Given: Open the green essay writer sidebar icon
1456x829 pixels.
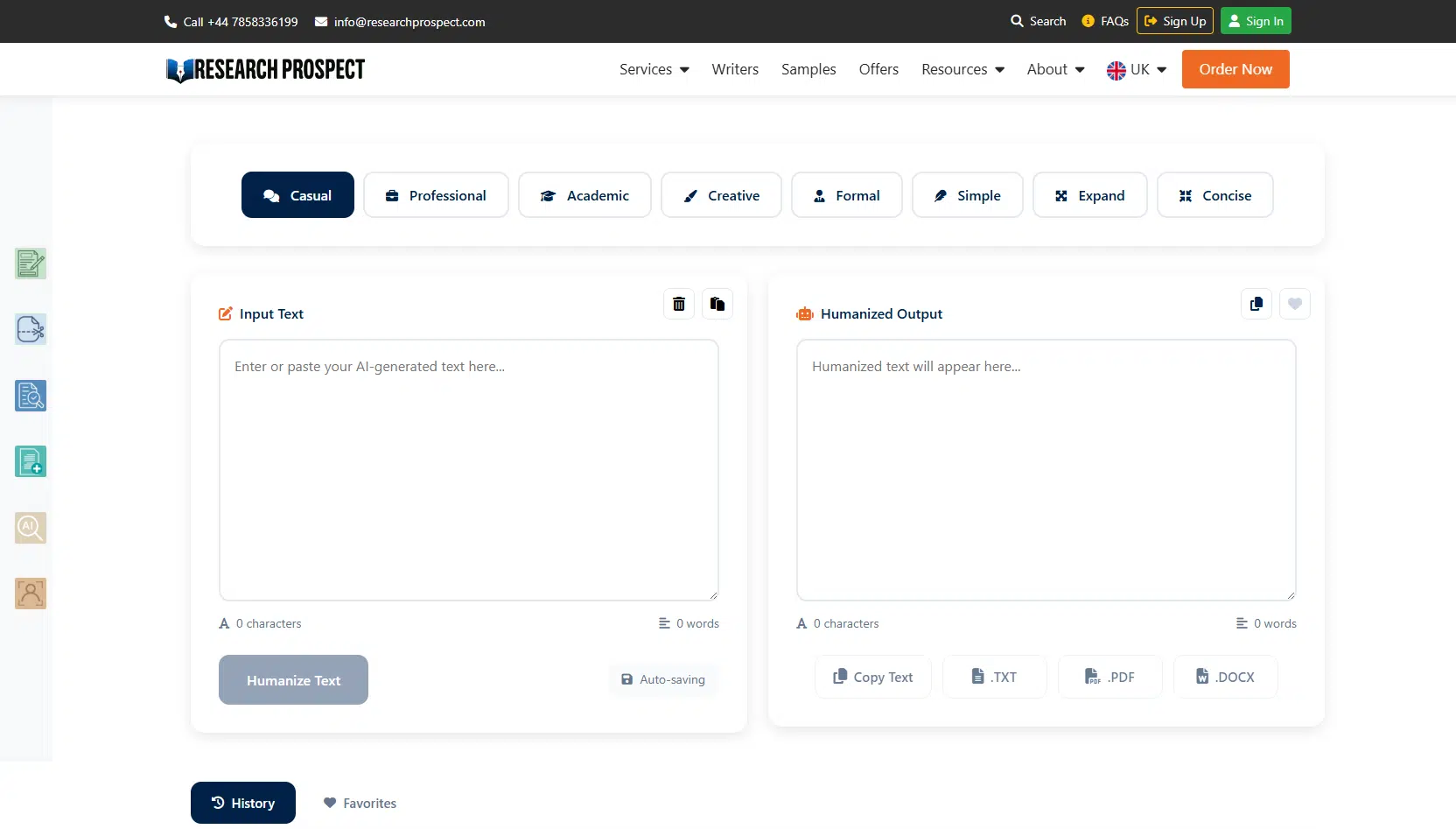Looking at the screenshot, I should (31, 263).
